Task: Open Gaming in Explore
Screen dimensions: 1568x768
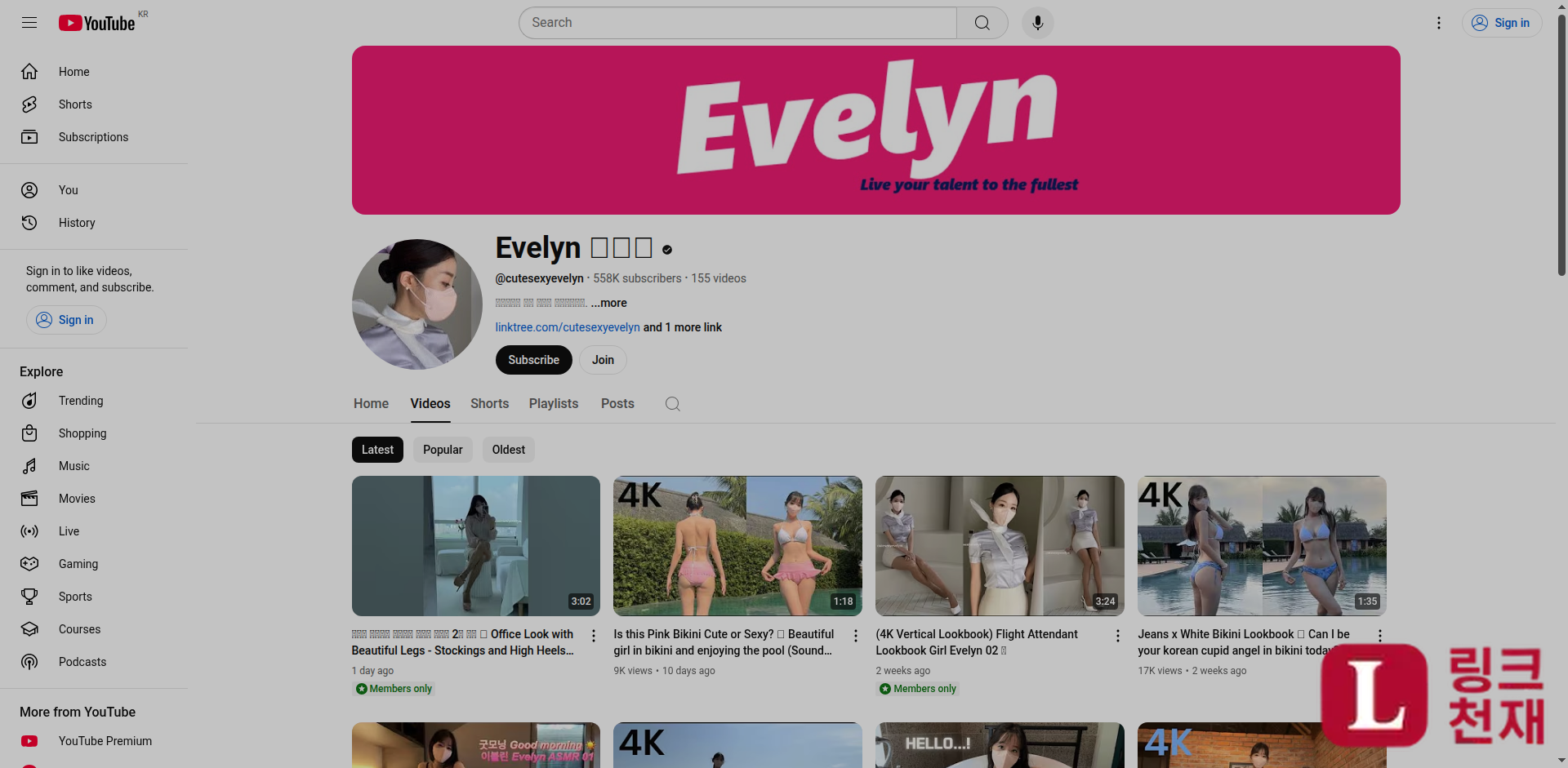Action: pyautogui.click(x=94, y=564)
